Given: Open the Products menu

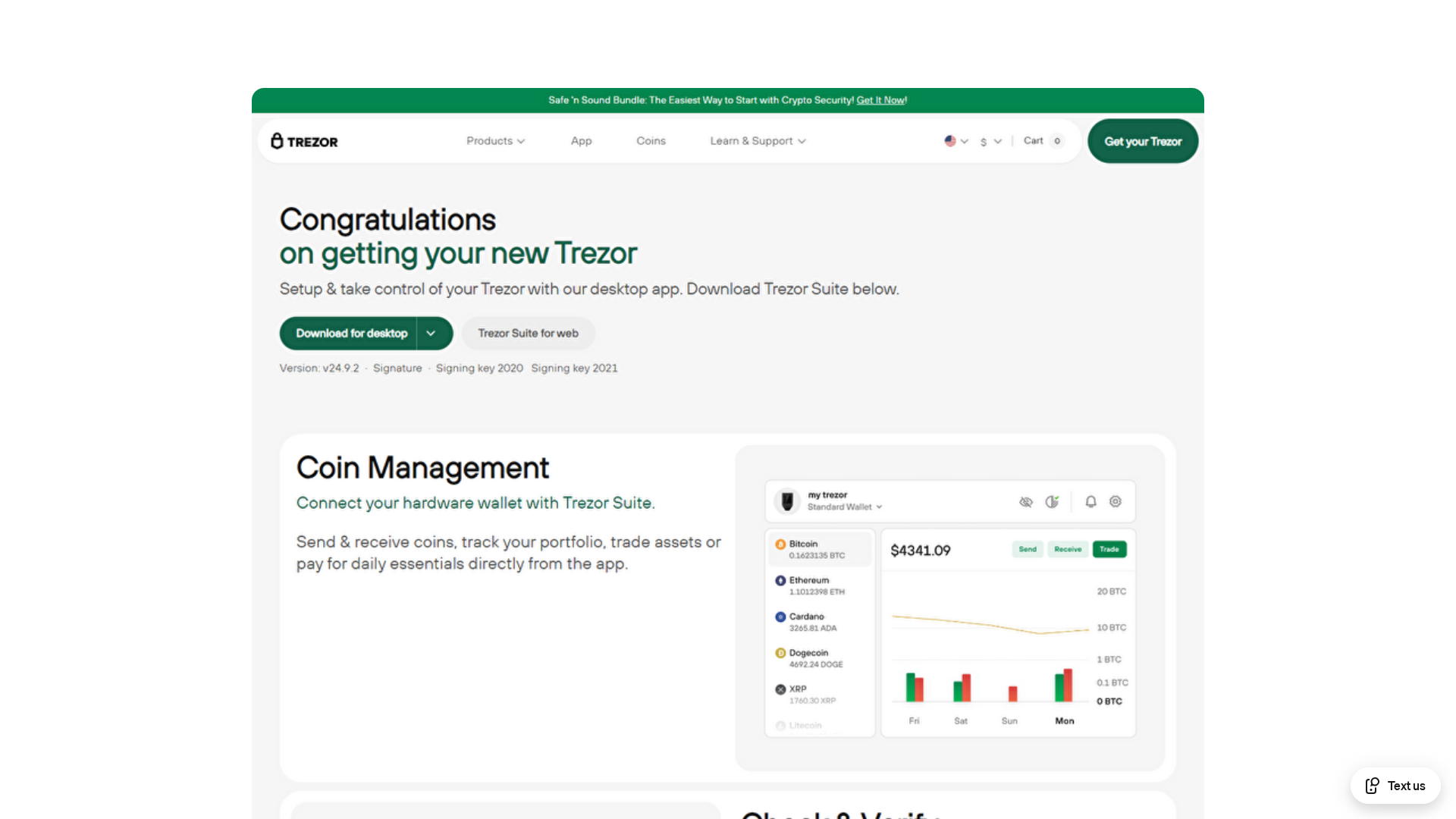Looking at the screenshot, I should coord(495,141).
